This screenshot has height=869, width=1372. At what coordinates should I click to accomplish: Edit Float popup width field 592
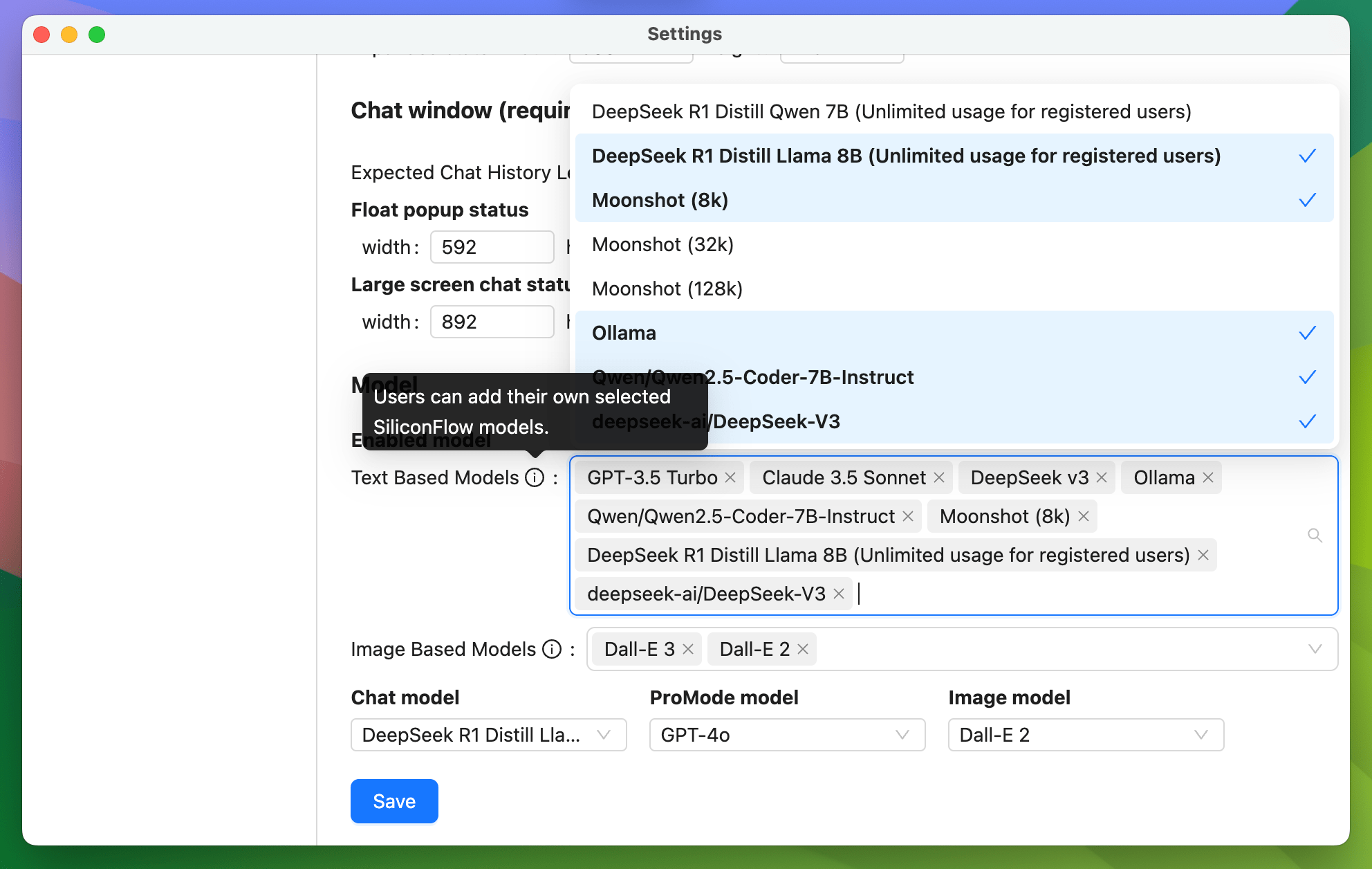pos(492,247)
